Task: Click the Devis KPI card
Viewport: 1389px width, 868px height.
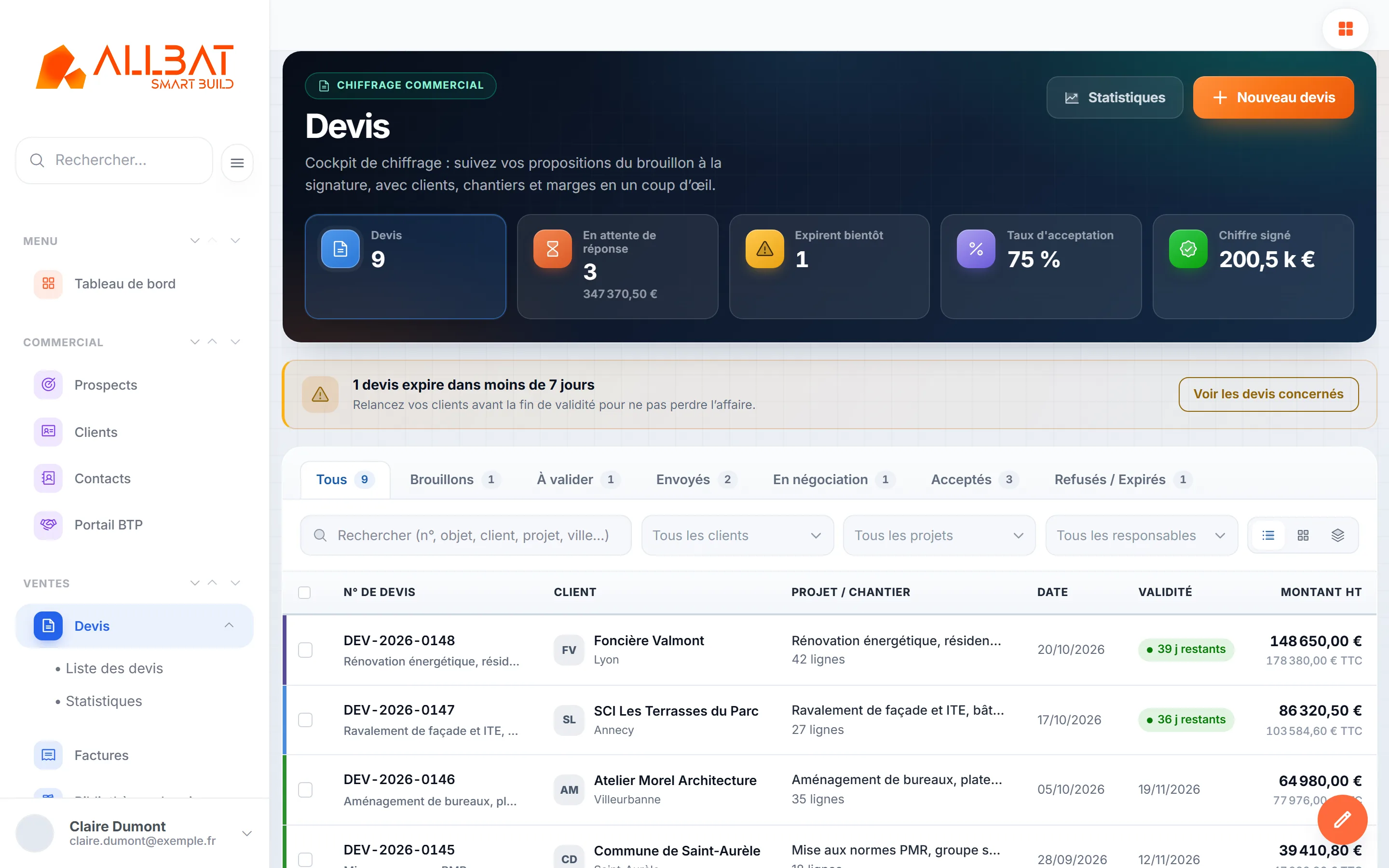Action: [x=405, y=266]
